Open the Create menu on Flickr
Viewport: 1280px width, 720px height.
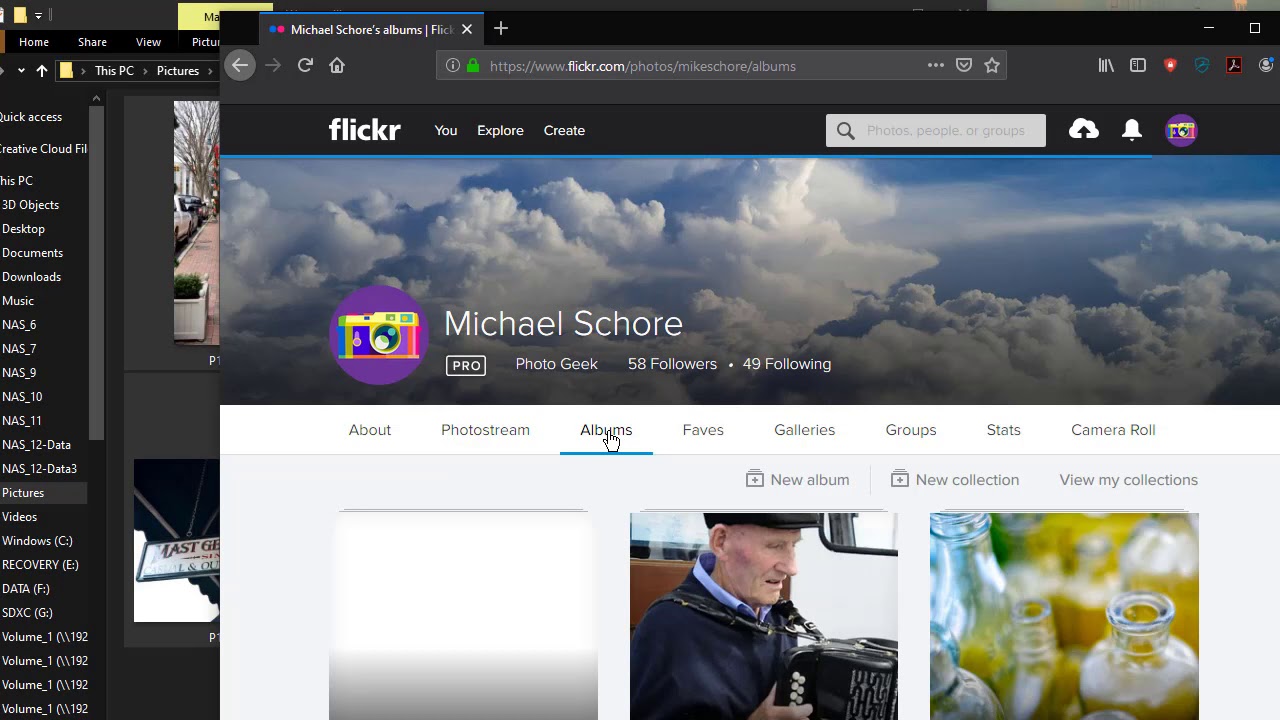[x=564, y=131]
